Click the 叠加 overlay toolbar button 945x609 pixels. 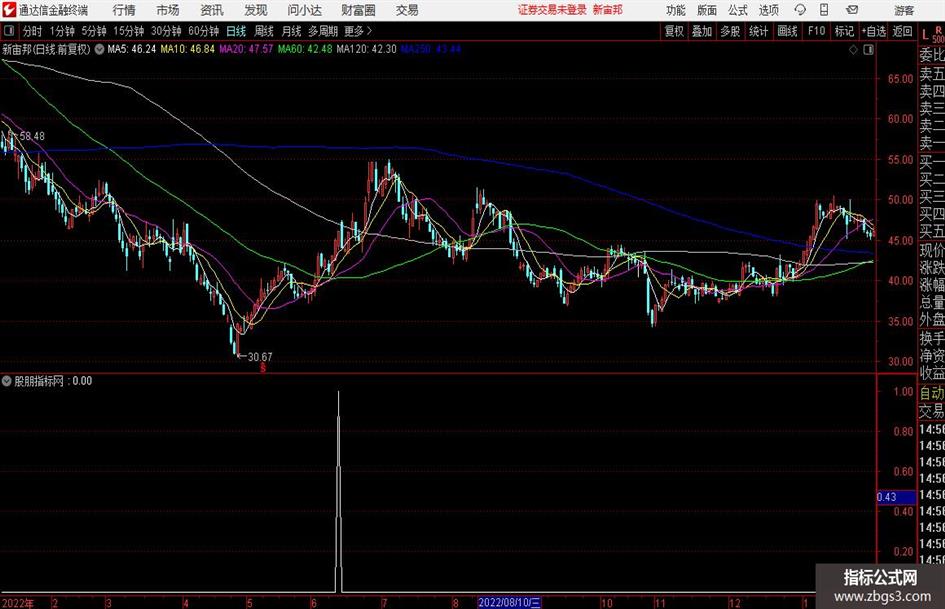pos(702,31)
